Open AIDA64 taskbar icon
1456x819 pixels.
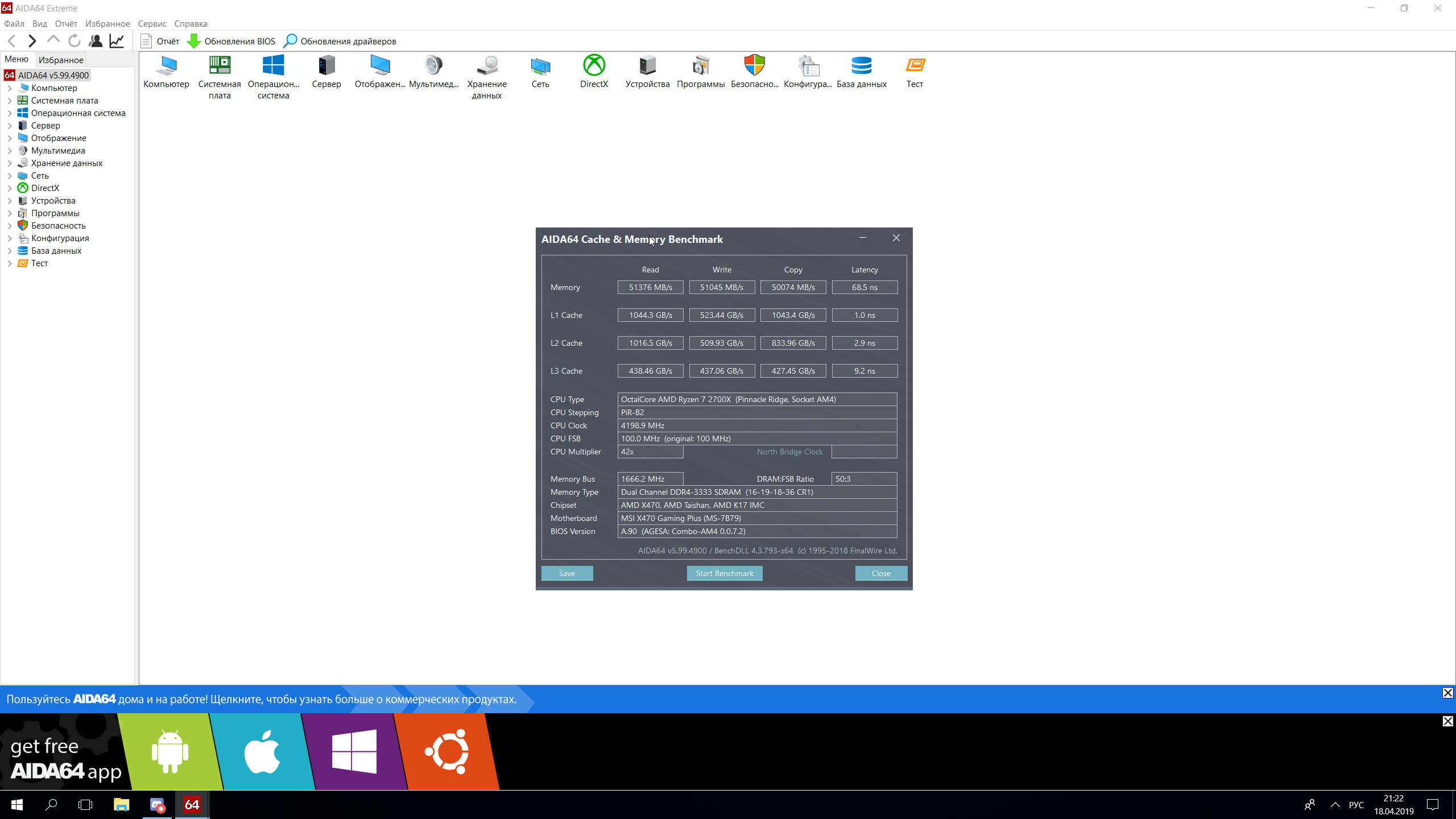192,805
